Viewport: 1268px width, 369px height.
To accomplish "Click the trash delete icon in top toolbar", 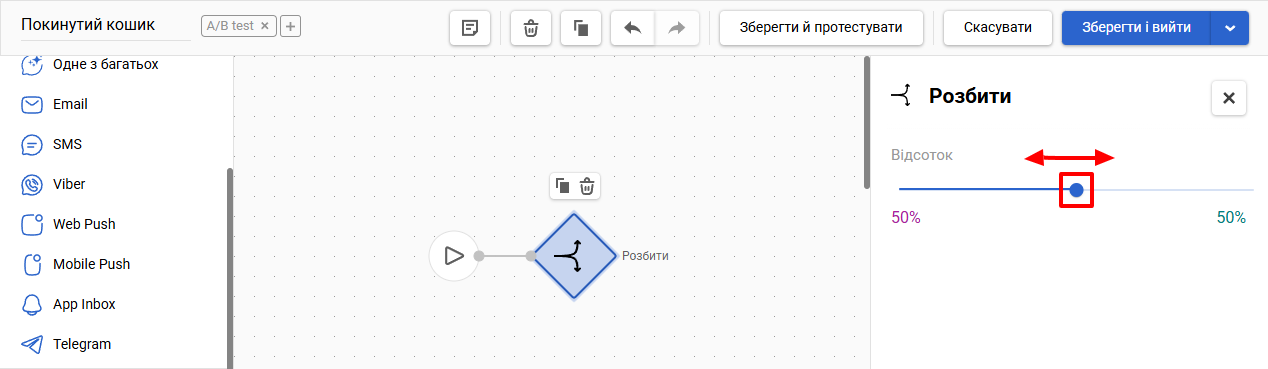I will click(531, 28).
